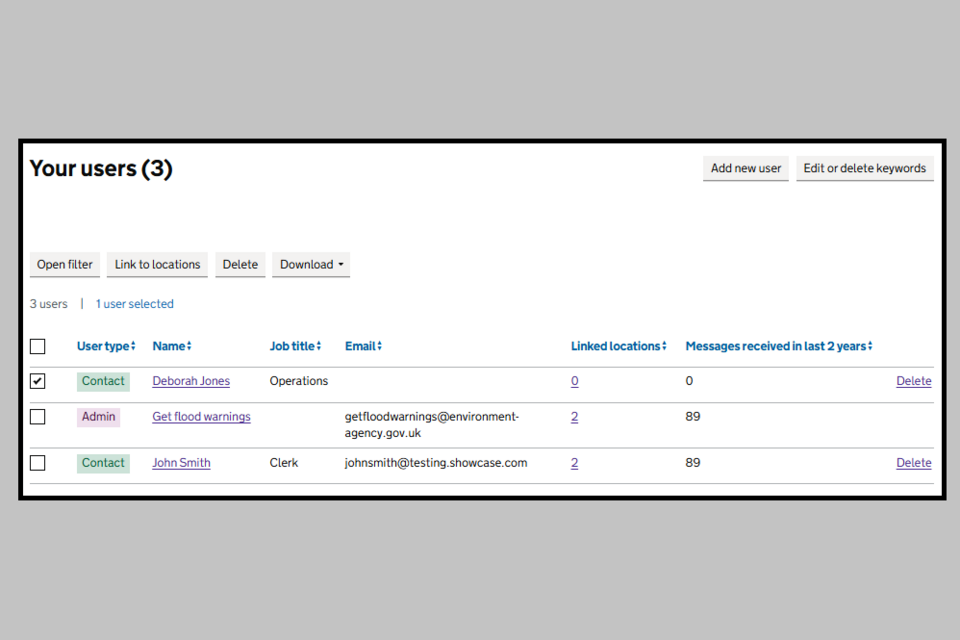Expand the Download dropdown menu
The height and width of the screenshot is (640, 960).
click(311, 265)
